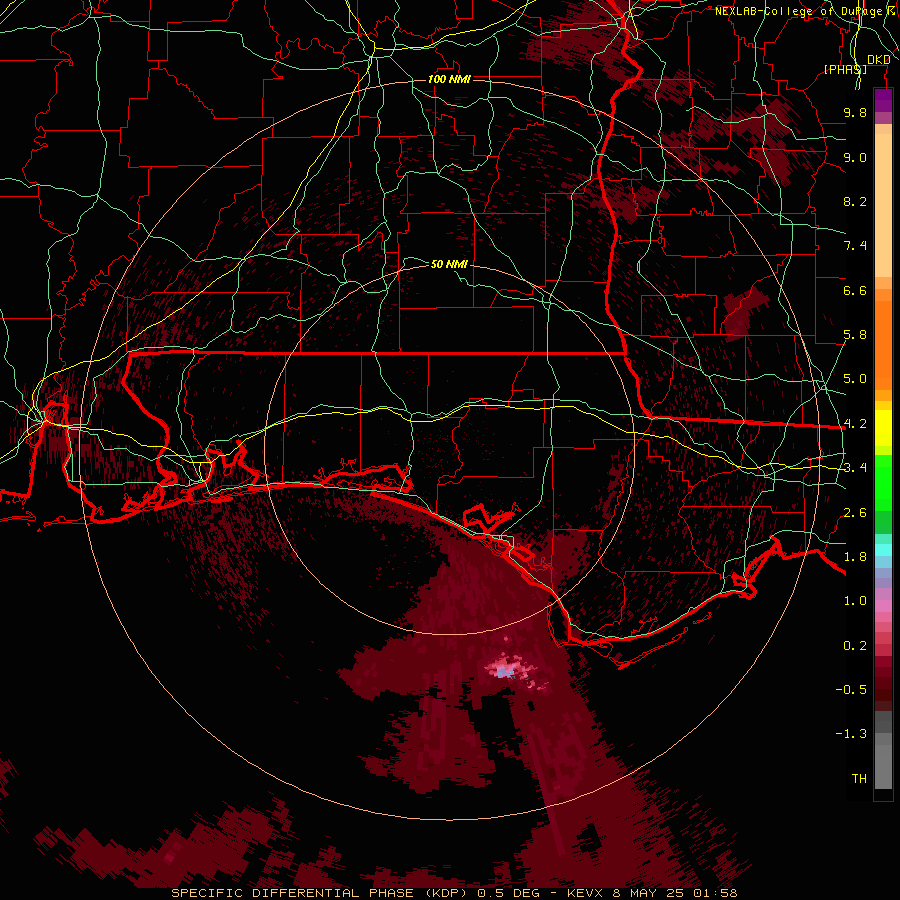
Task: Select the 100 NMI range ring label
Action: tap(449, 79)
